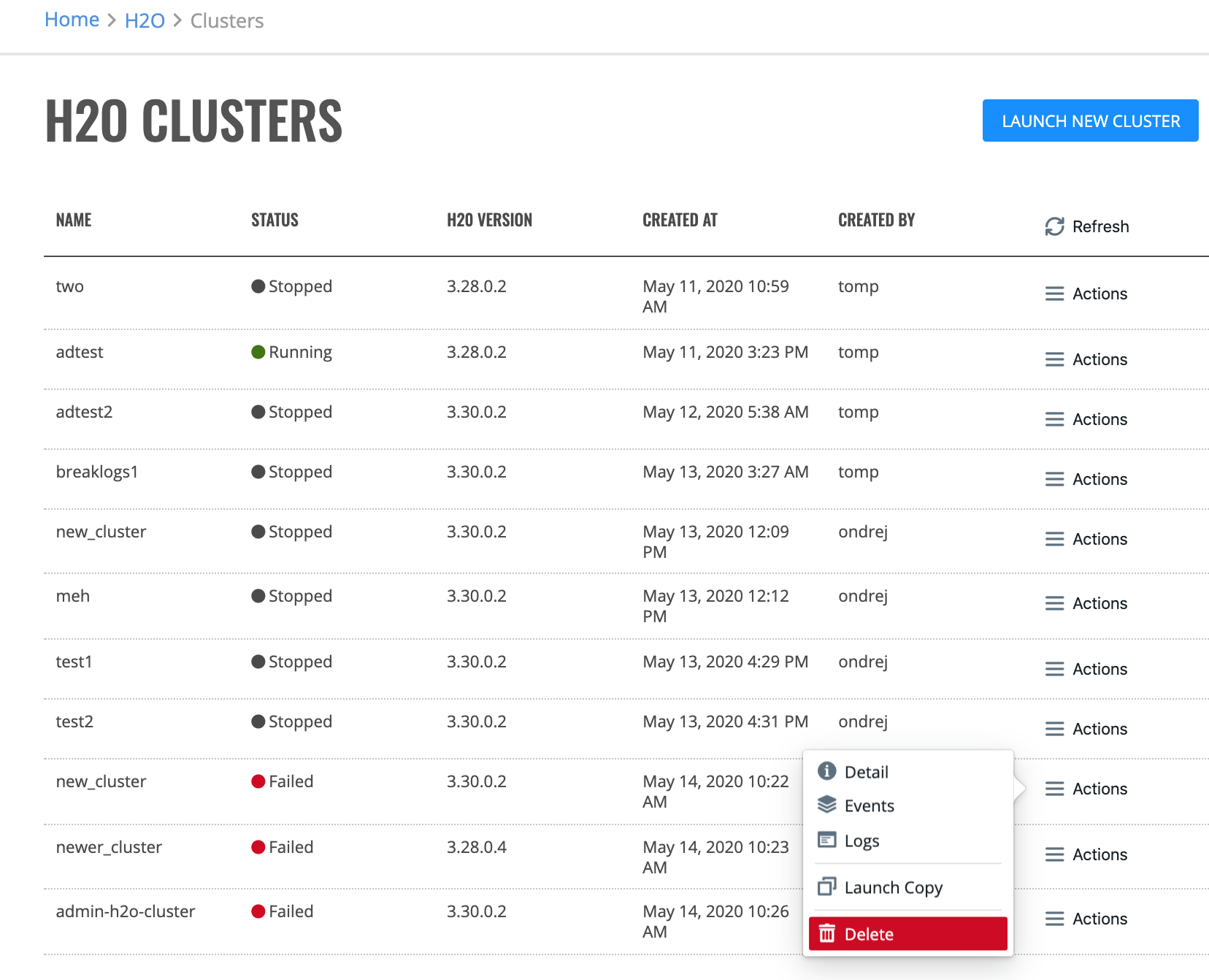This screenshot has height=980, width=1209.
Task: Open the Actions menu icon for breaklogs1
Action: [1054, 479]
